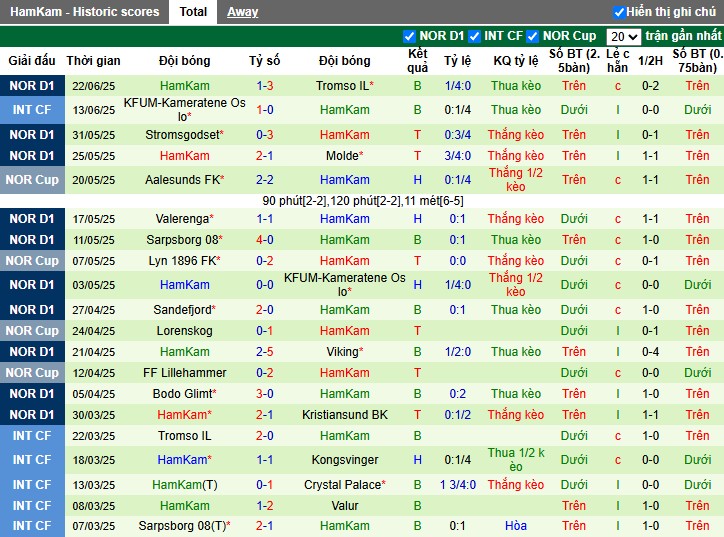Uncheck the NOR D1 filter checkbox
Viewport: 724px width, 537px height.
click(x=409, y=36)
